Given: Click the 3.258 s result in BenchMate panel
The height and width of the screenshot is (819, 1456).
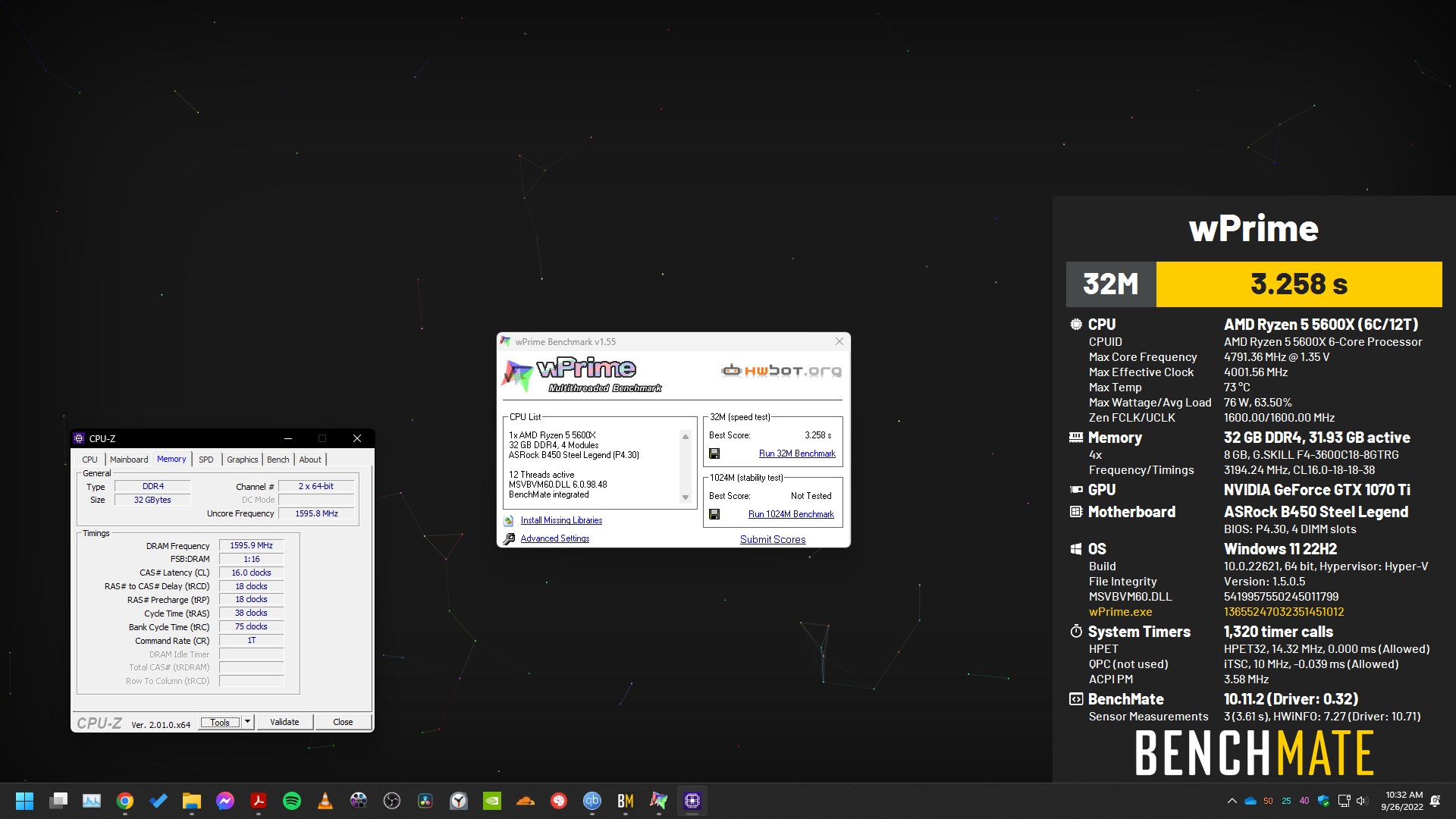Looking at the screenshot, I should coord(1298,284).
